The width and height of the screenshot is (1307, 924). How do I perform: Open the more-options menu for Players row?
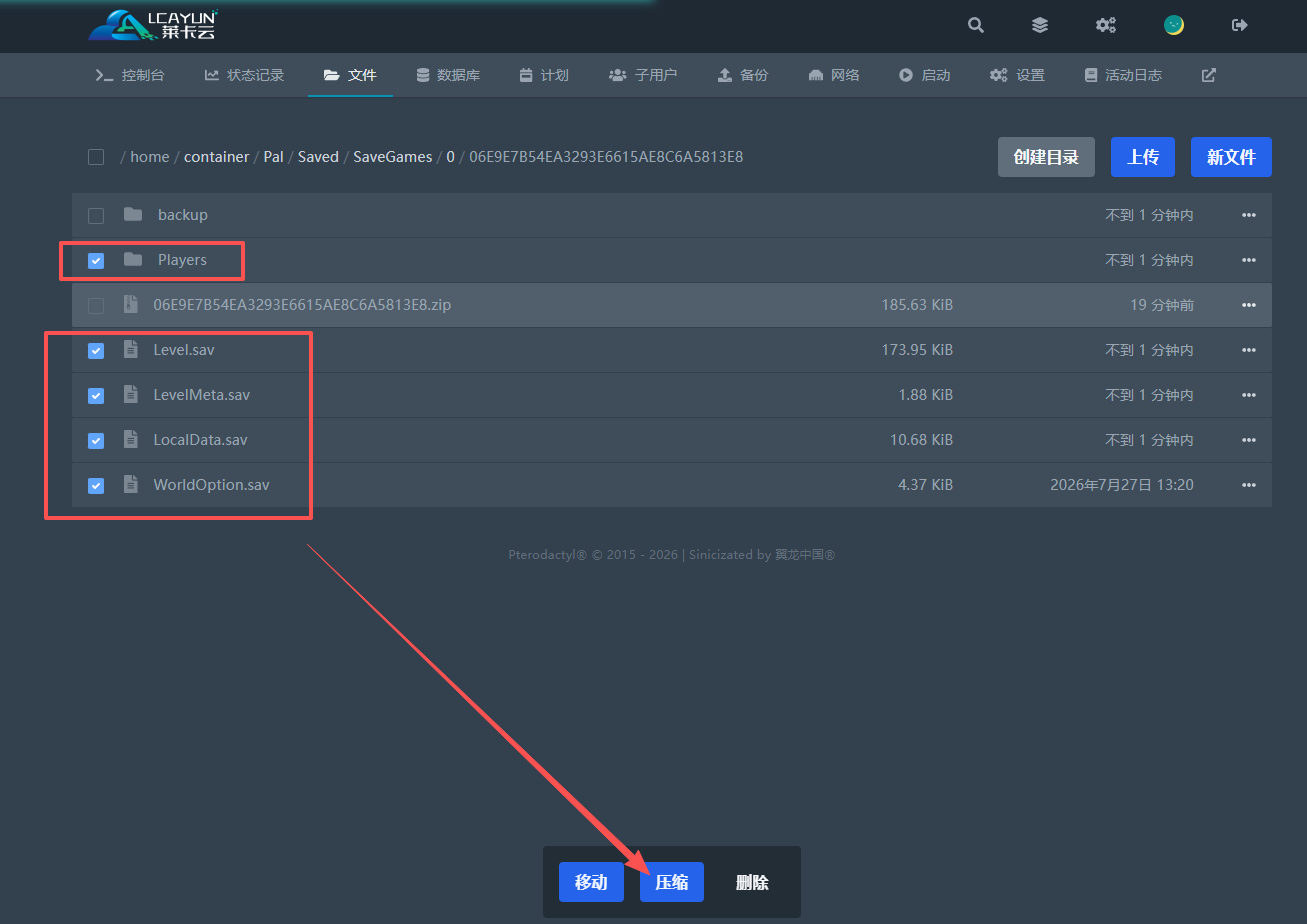pyautogui.click(x=1248, y=260)
